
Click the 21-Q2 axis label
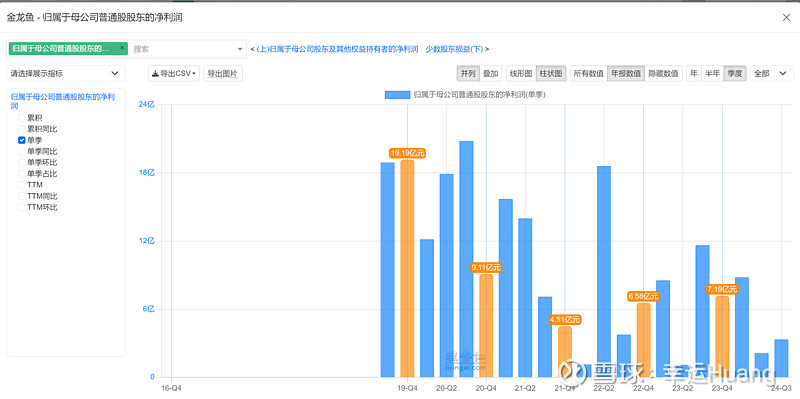tap(525, 388)
